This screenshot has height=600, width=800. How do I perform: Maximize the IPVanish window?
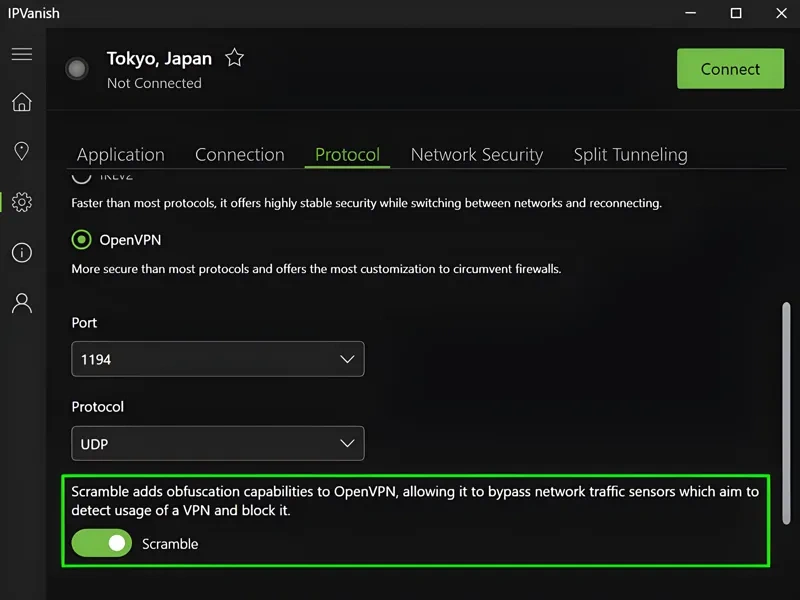(736, 13)
